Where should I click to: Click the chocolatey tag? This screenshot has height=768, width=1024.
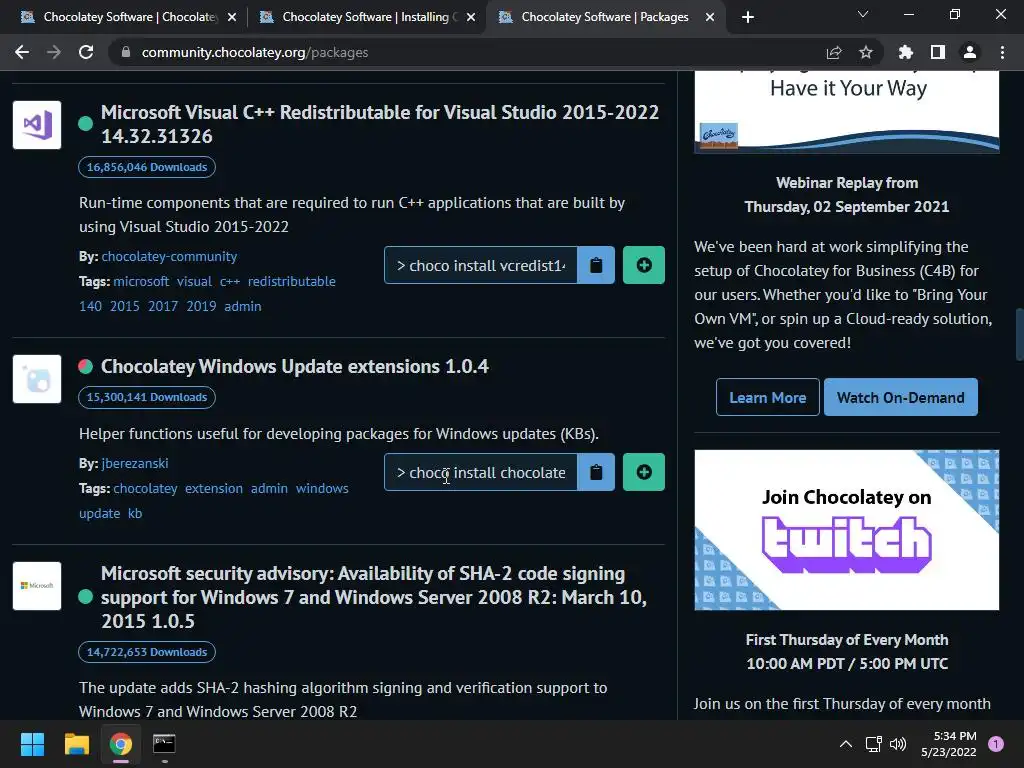145,488
